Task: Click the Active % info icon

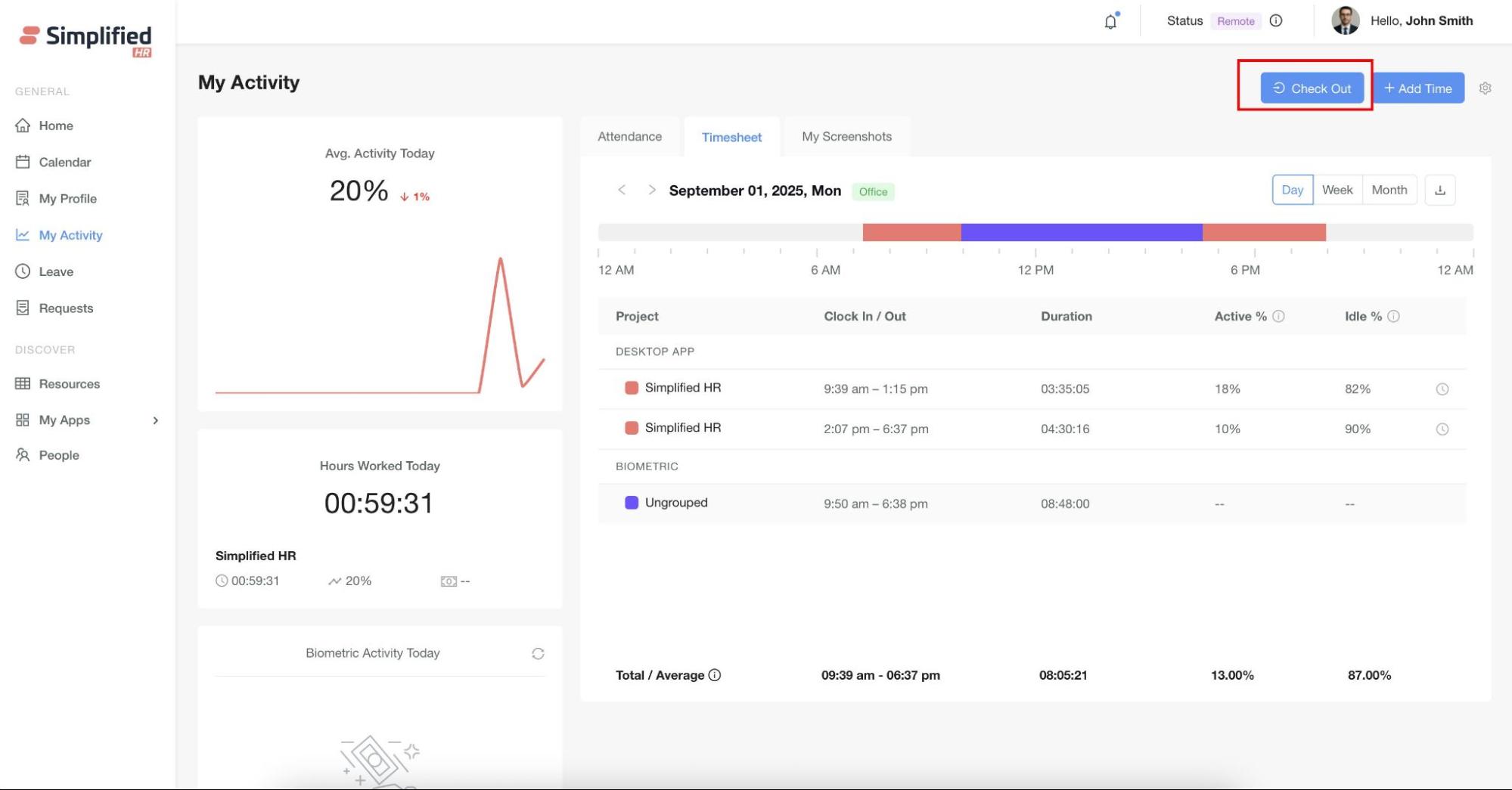Action: [1278, 317]
